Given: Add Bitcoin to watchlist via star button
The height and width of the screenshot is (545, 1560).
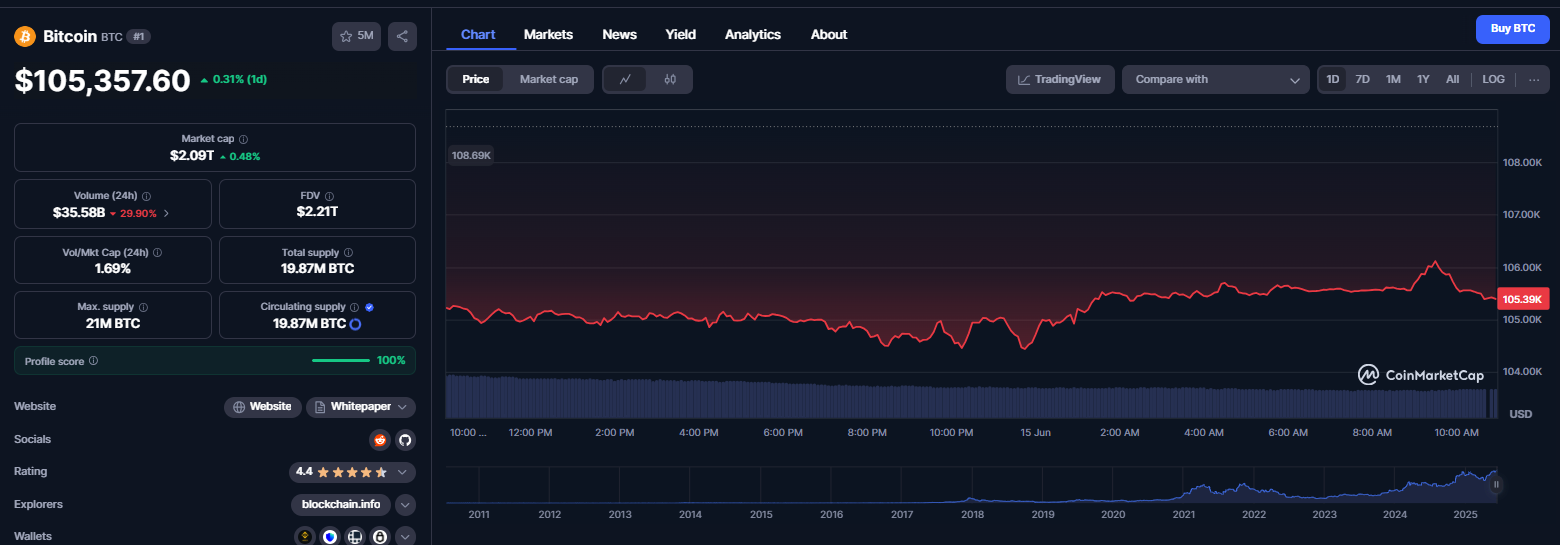Looking at the screenshot, I should pos(356,36).
